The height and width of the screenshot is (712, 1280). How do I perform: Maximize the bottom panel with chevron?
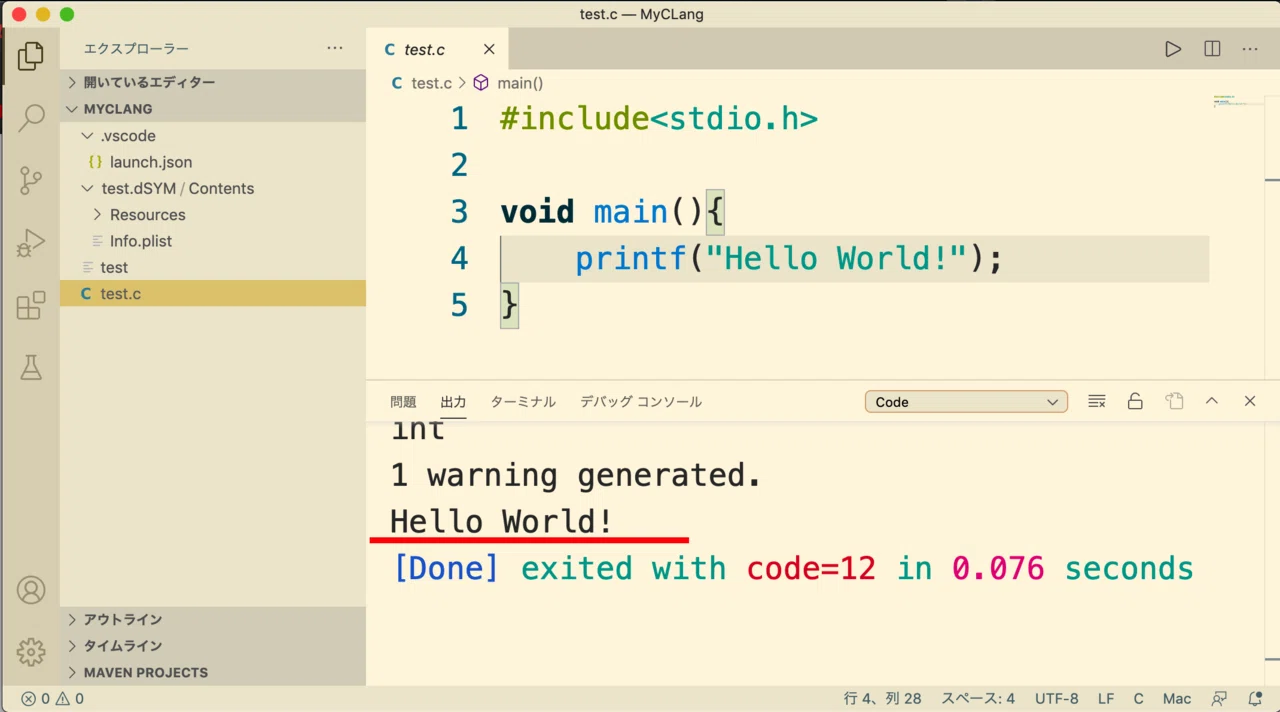pyautogui.click(x=1212, y=401)
